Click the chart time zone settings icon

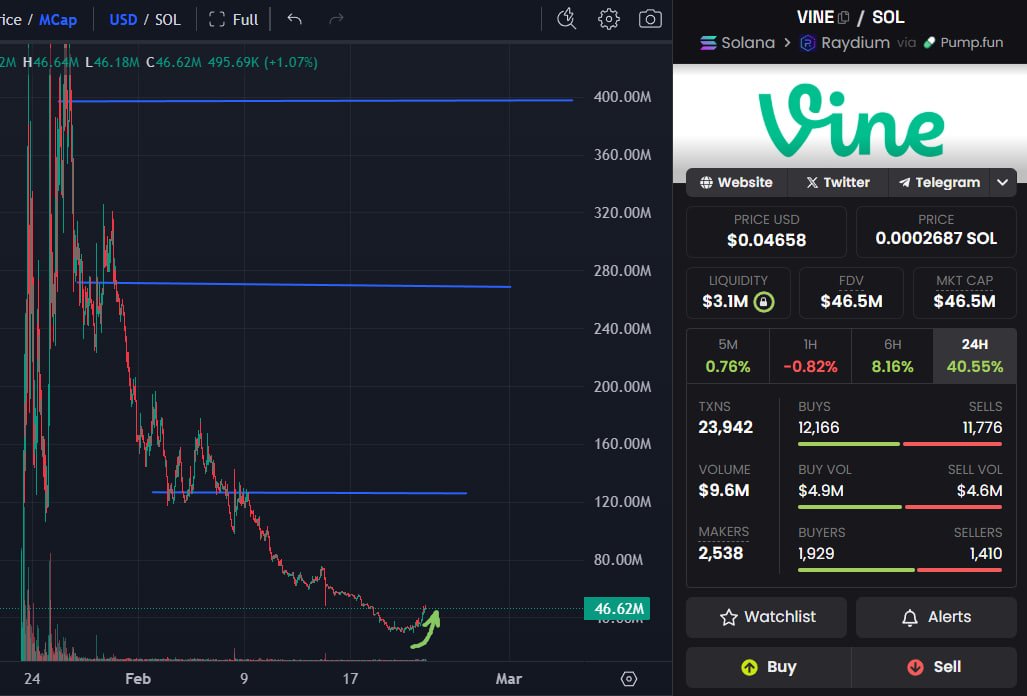coord(629,679)
